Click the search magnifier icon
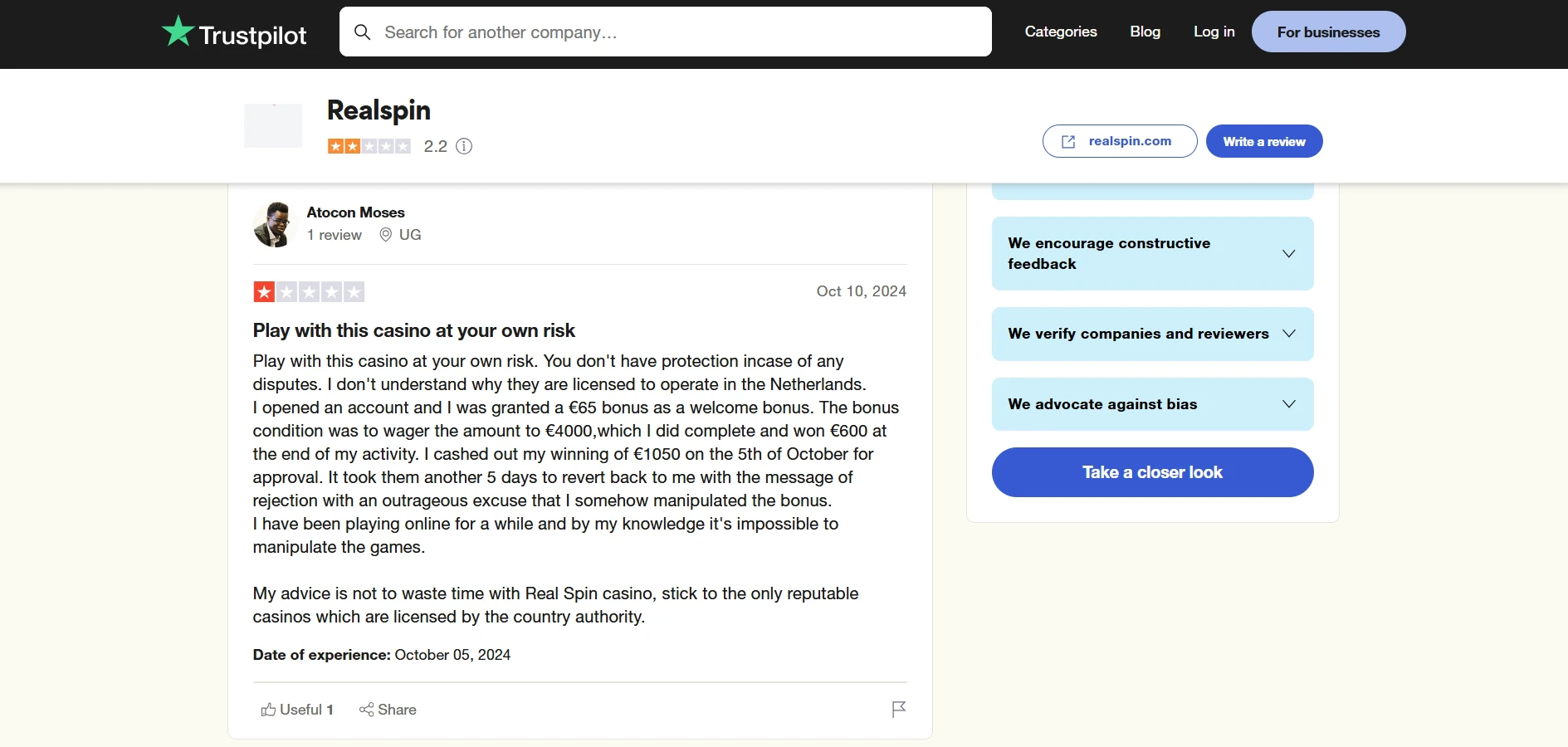This screenshot has width=1568, height=747. point(362,32)
